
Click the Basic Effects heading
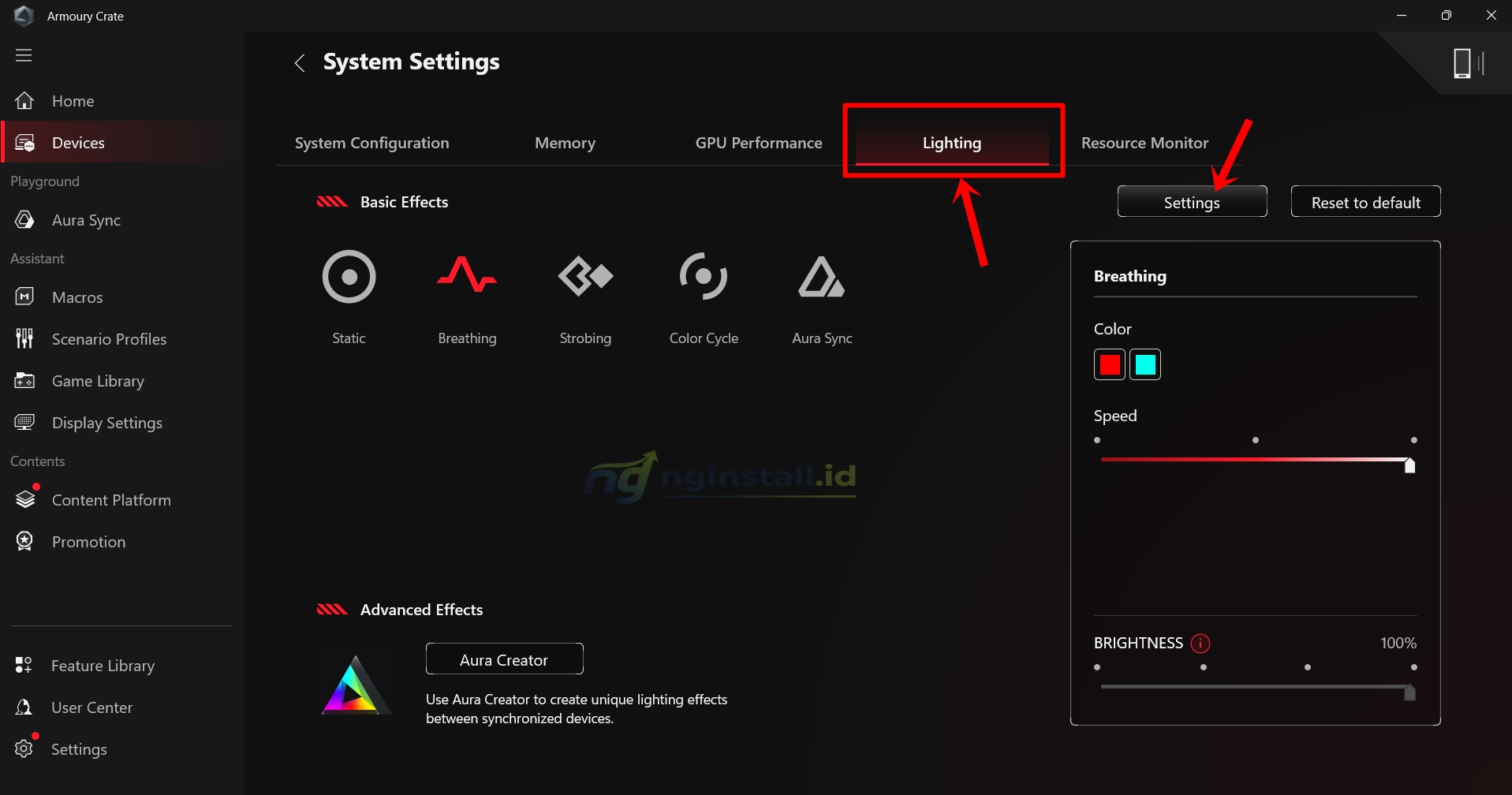(x=404, y=202)
